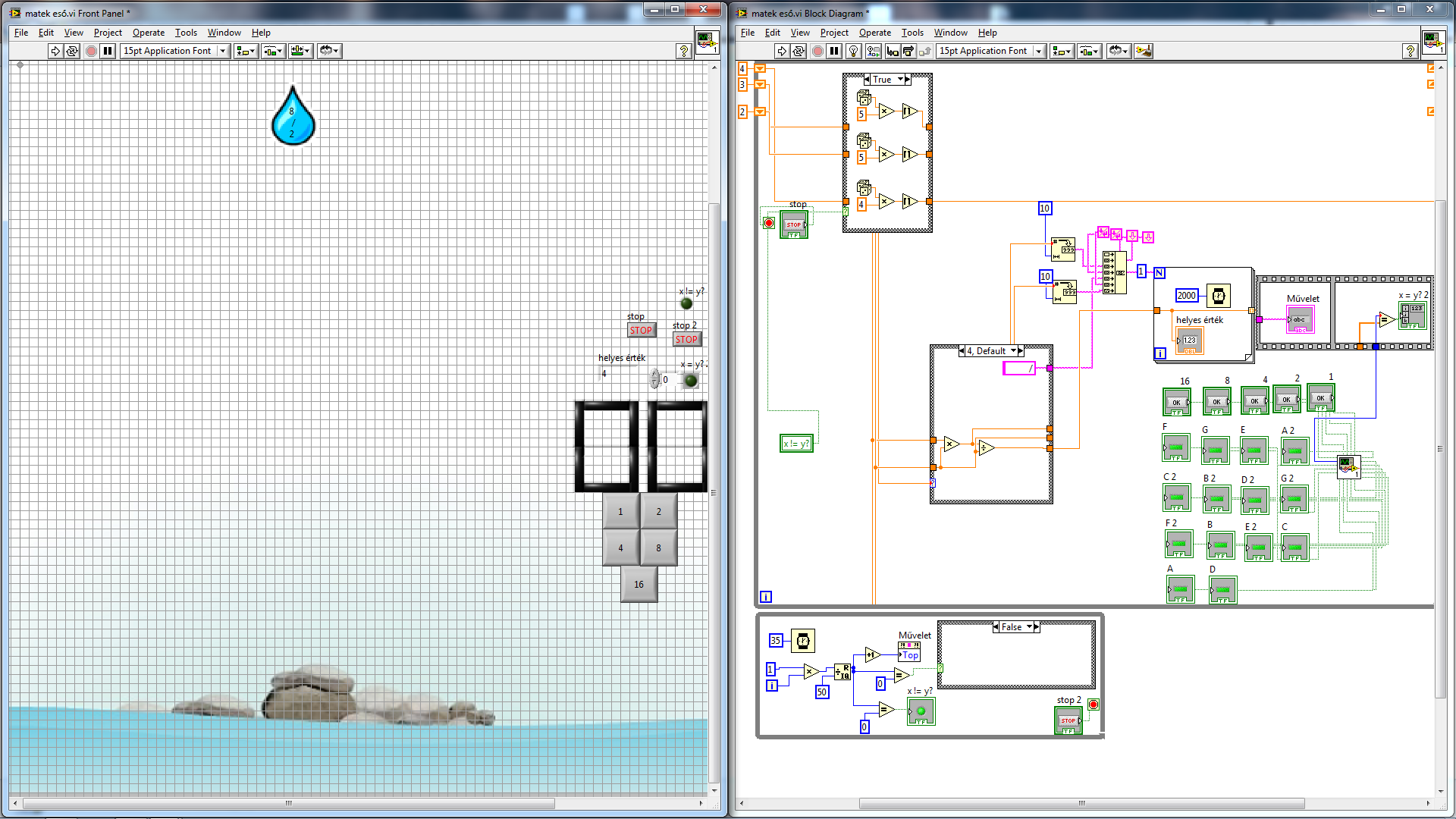
Task: Open Reorder dropdown in the Front Panel toolbar
Action: click(329, 51)
